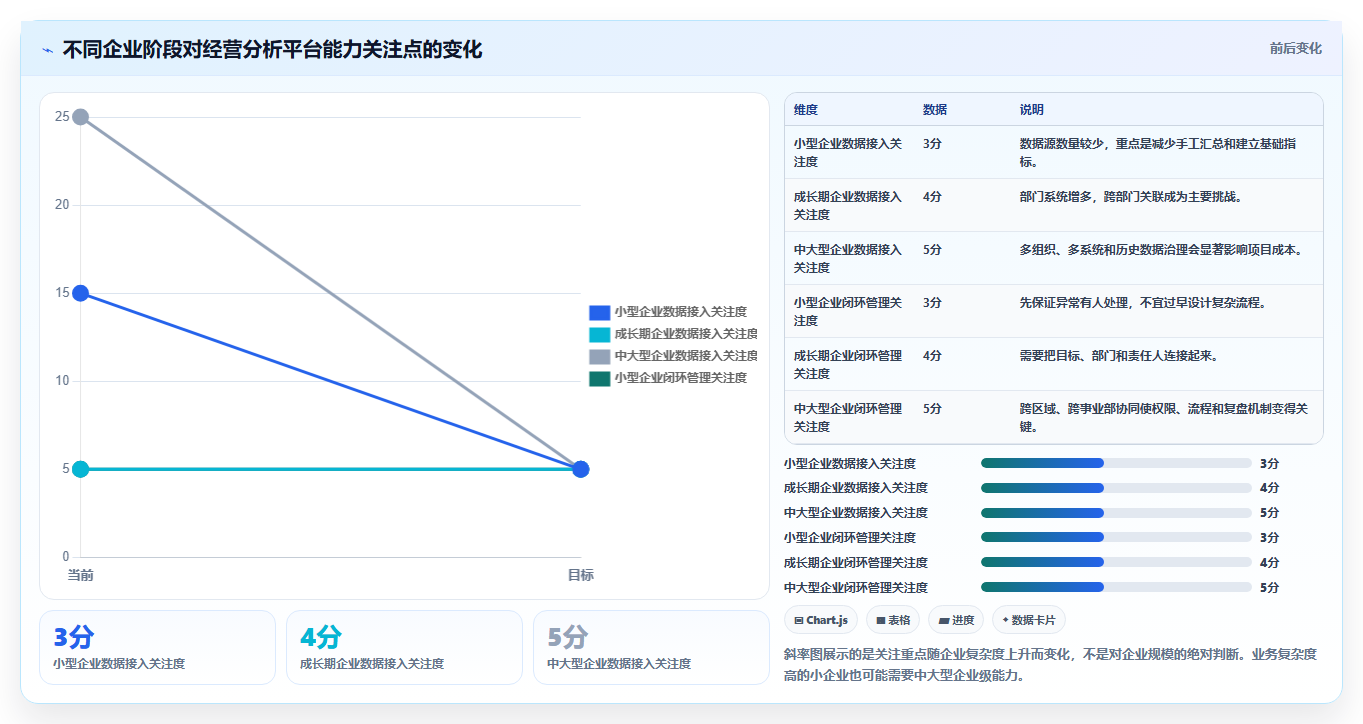
Task: Click the 3分 小型企业数据接入关注度 card
Action: coord(157,647)
